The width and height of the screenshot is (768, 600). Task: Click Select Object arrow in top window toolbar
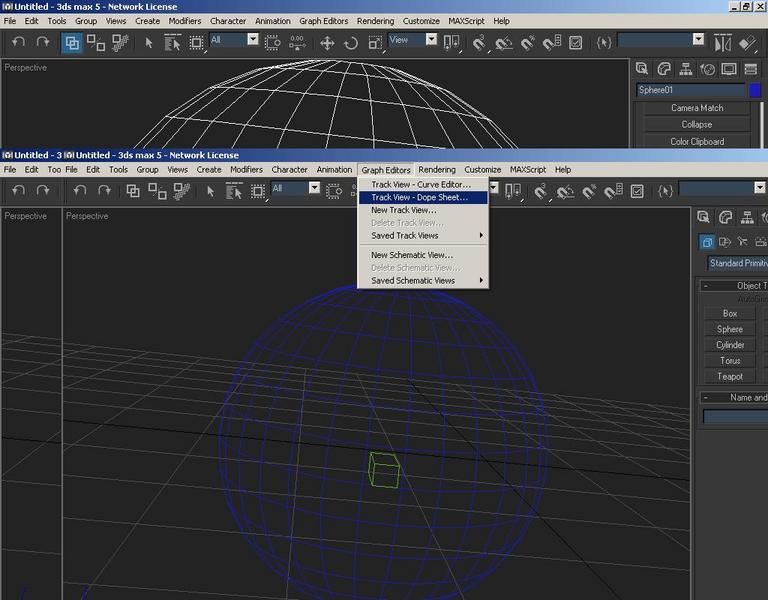click(x=149, y=43)
